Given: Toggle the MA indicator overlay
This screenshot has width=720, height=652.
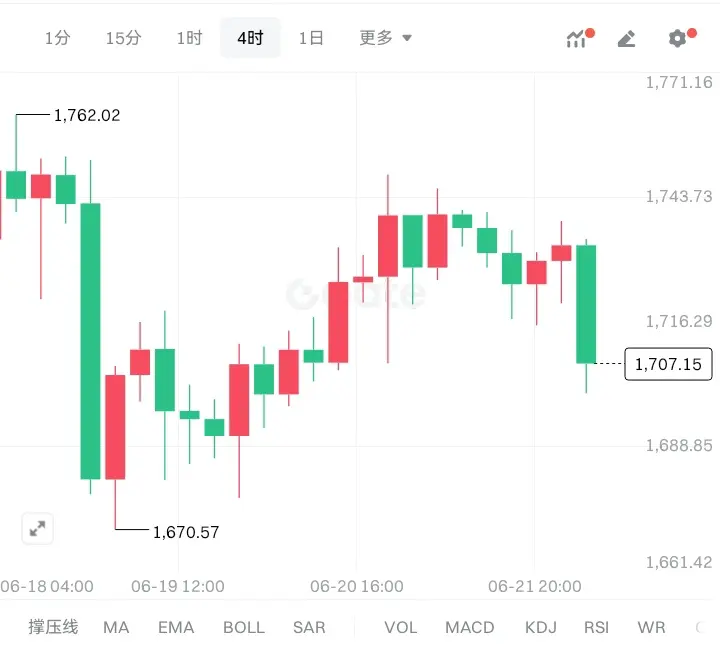Looking at the screenshot, I should [116, 627].
